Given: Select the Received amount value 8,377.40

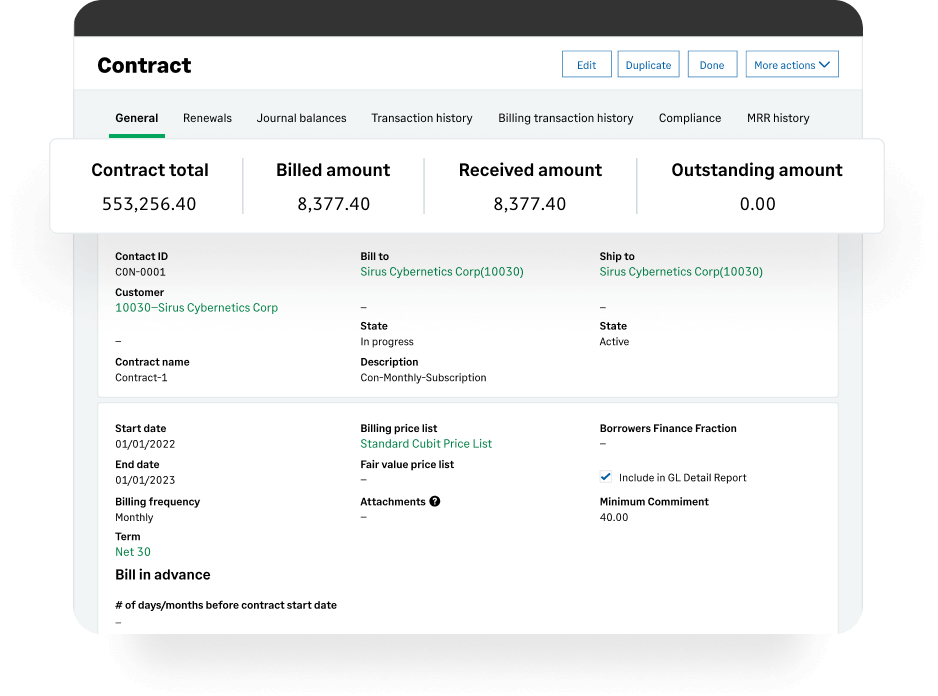Looking at the screenshot, I should [530, 204].
